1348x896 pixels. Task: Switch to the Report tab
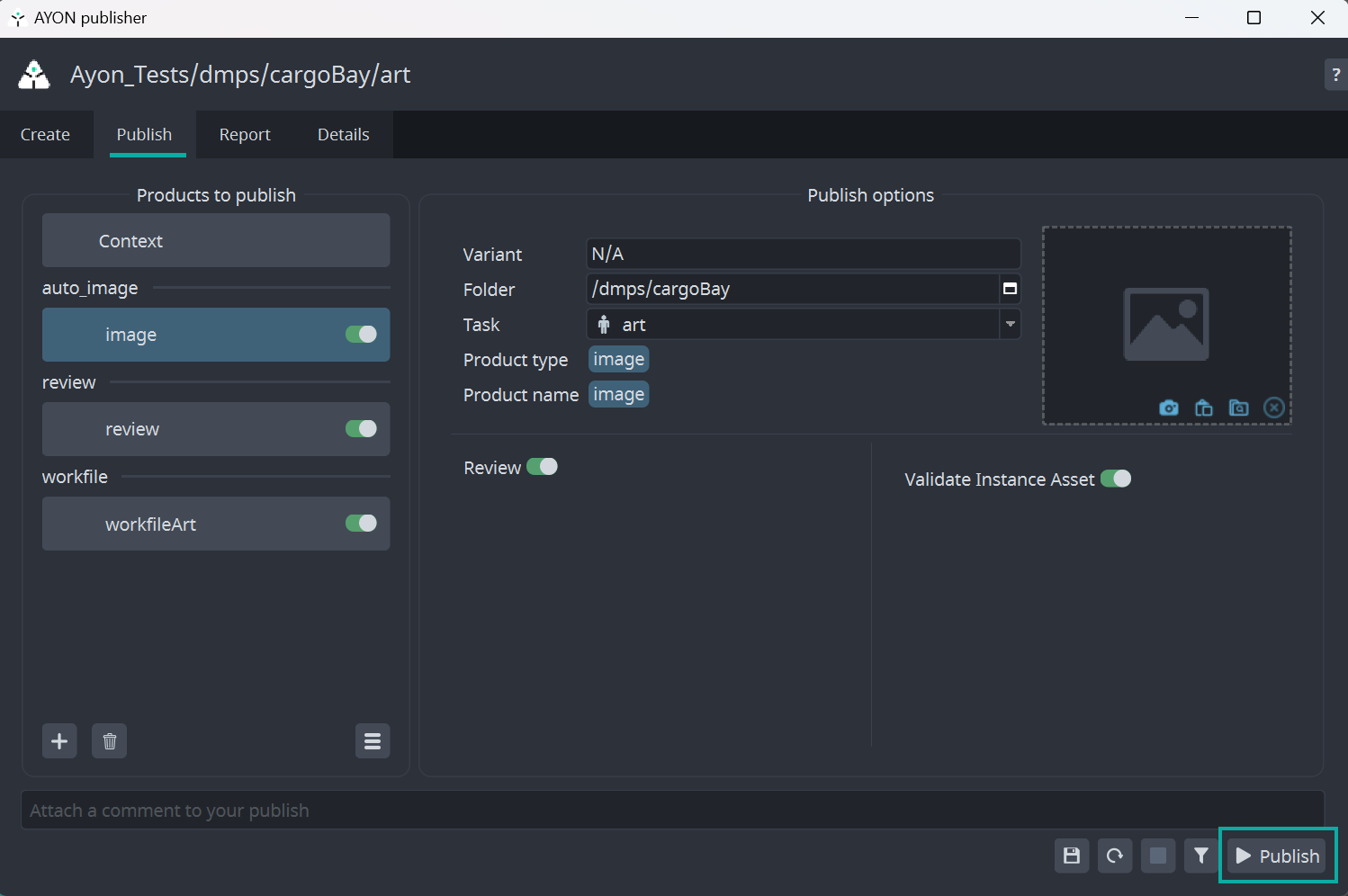click(x=245, y=135)
